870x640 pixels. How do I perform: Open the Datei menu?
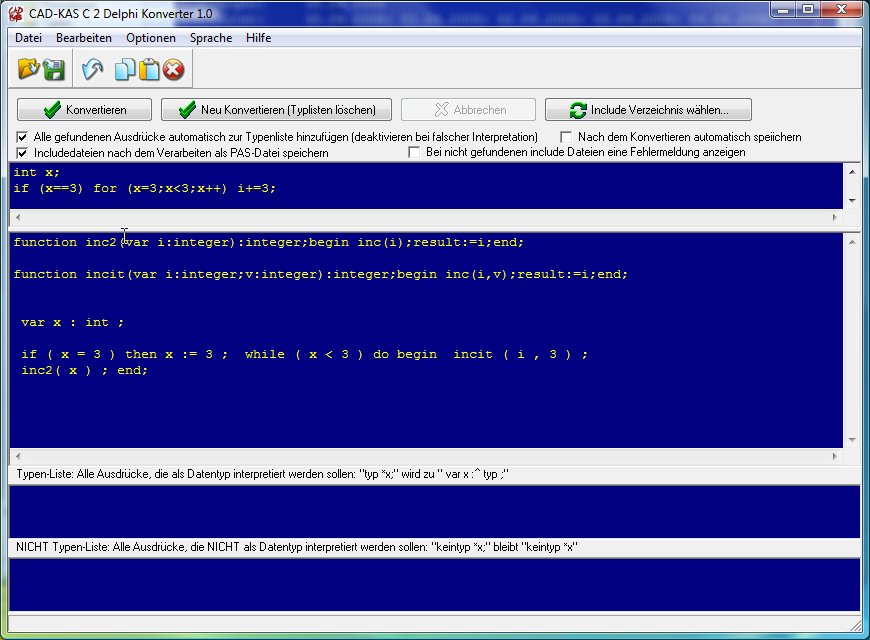(28, 38)
